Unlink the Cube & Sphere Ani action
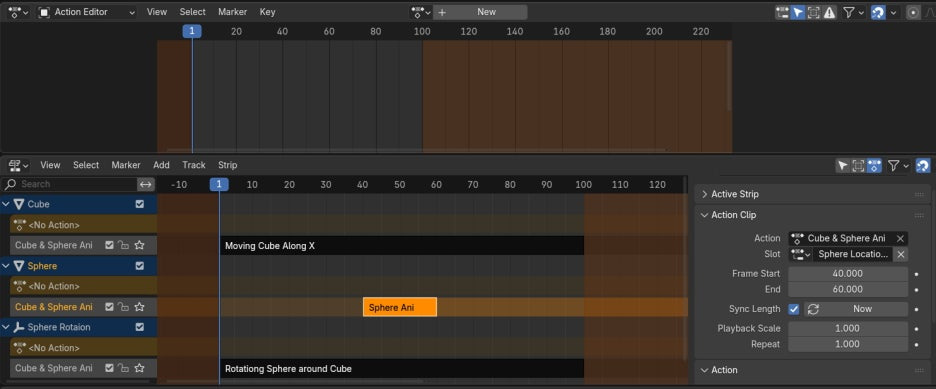Viewport: 936px width, 389px height. coord(900,238)
